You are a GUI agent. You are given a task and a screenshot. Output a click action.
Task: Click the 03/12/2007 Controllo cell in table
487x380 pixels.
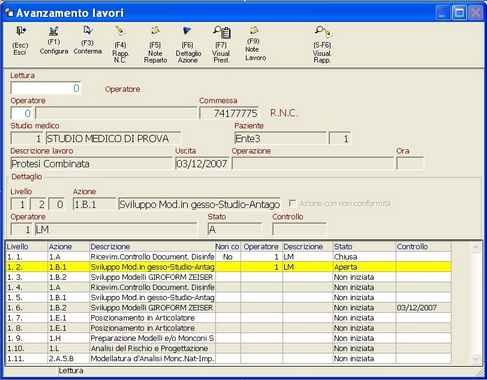(x=423, y=308)
